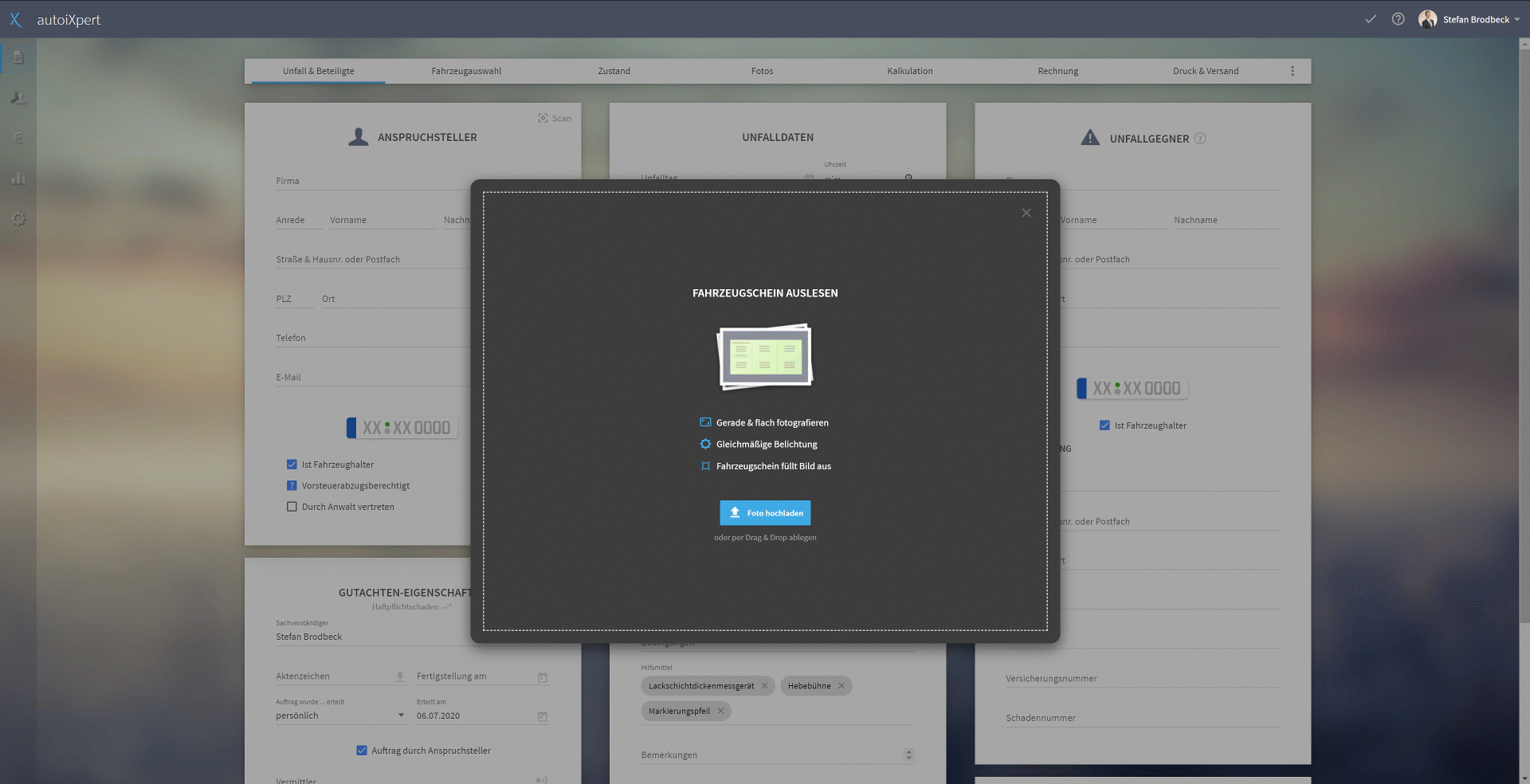
Task: Remove the Lackschichtdickenmessgerät chip
Action: pyautogui.click(x=764, y=686)
